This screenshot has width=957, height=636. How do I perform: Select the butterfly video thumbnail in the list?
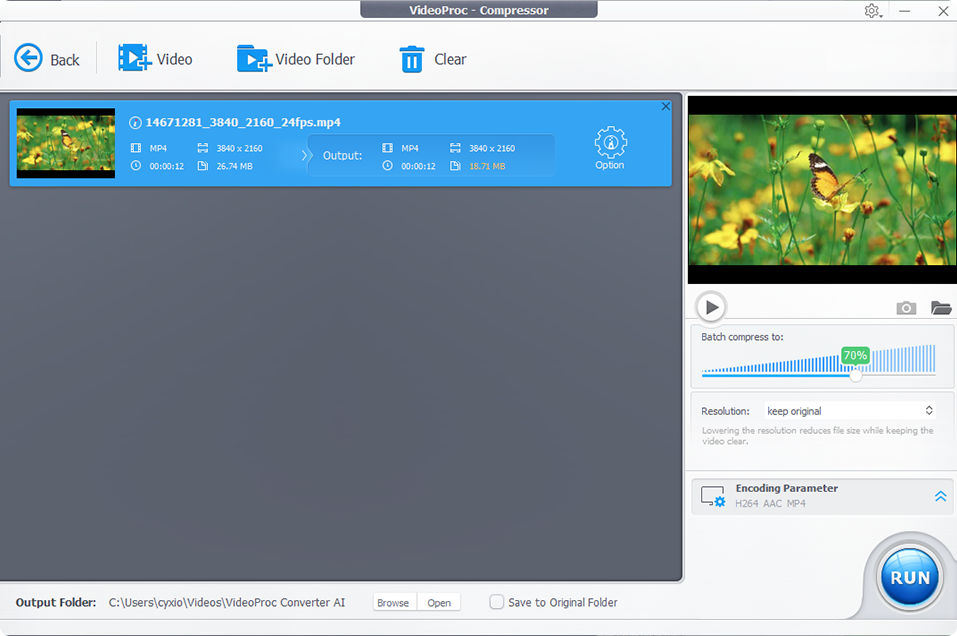click(66, 143)
